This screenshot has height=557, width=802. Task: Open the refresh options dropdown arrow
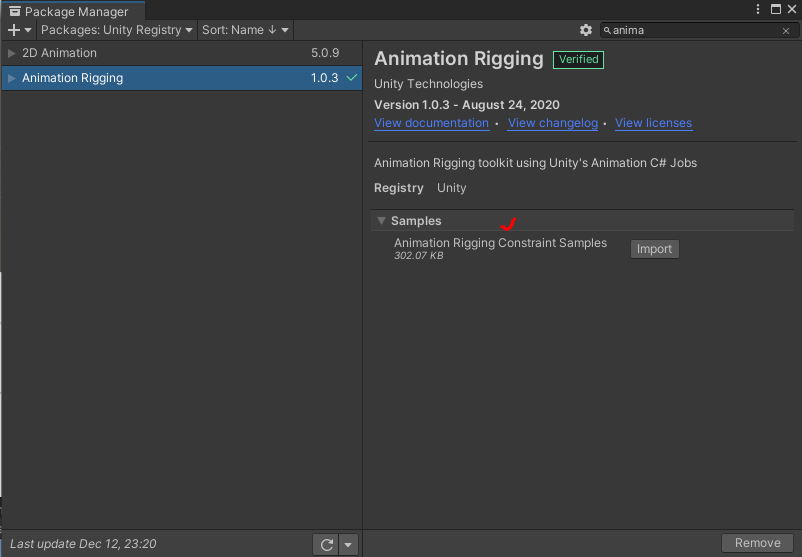point(348,544)
